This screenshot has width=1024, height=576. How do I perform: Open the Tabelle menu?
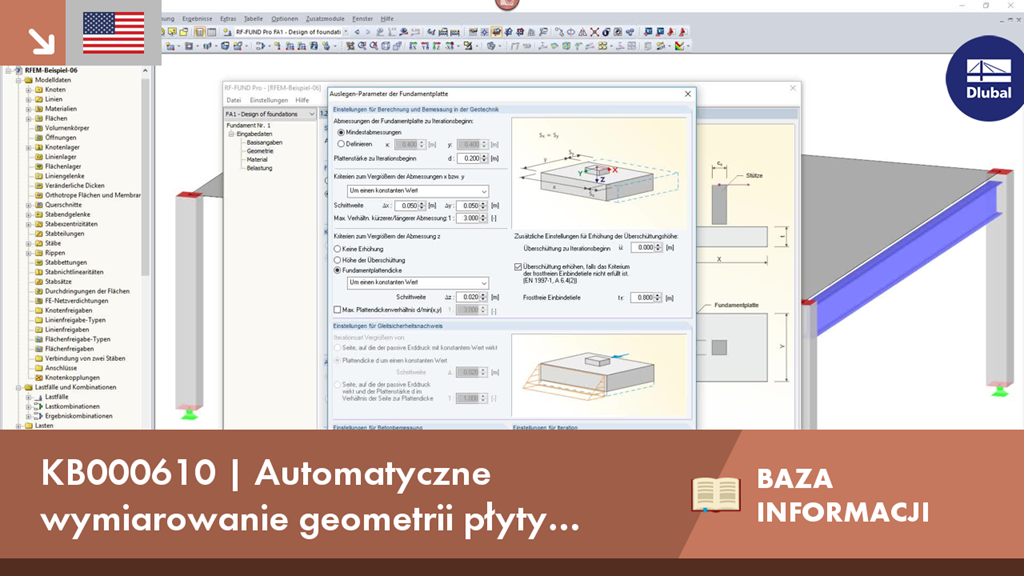(x=253, y=19)
